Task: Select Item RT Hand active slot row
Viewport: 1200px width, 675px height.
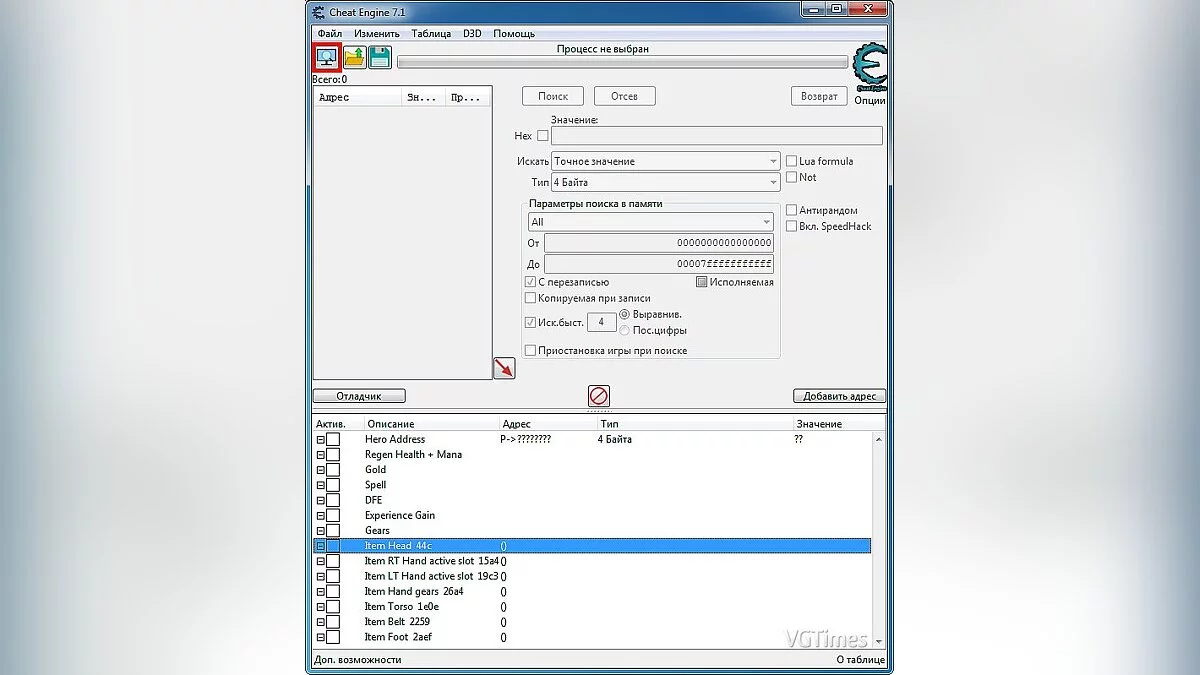Action: tap(592, 561)
